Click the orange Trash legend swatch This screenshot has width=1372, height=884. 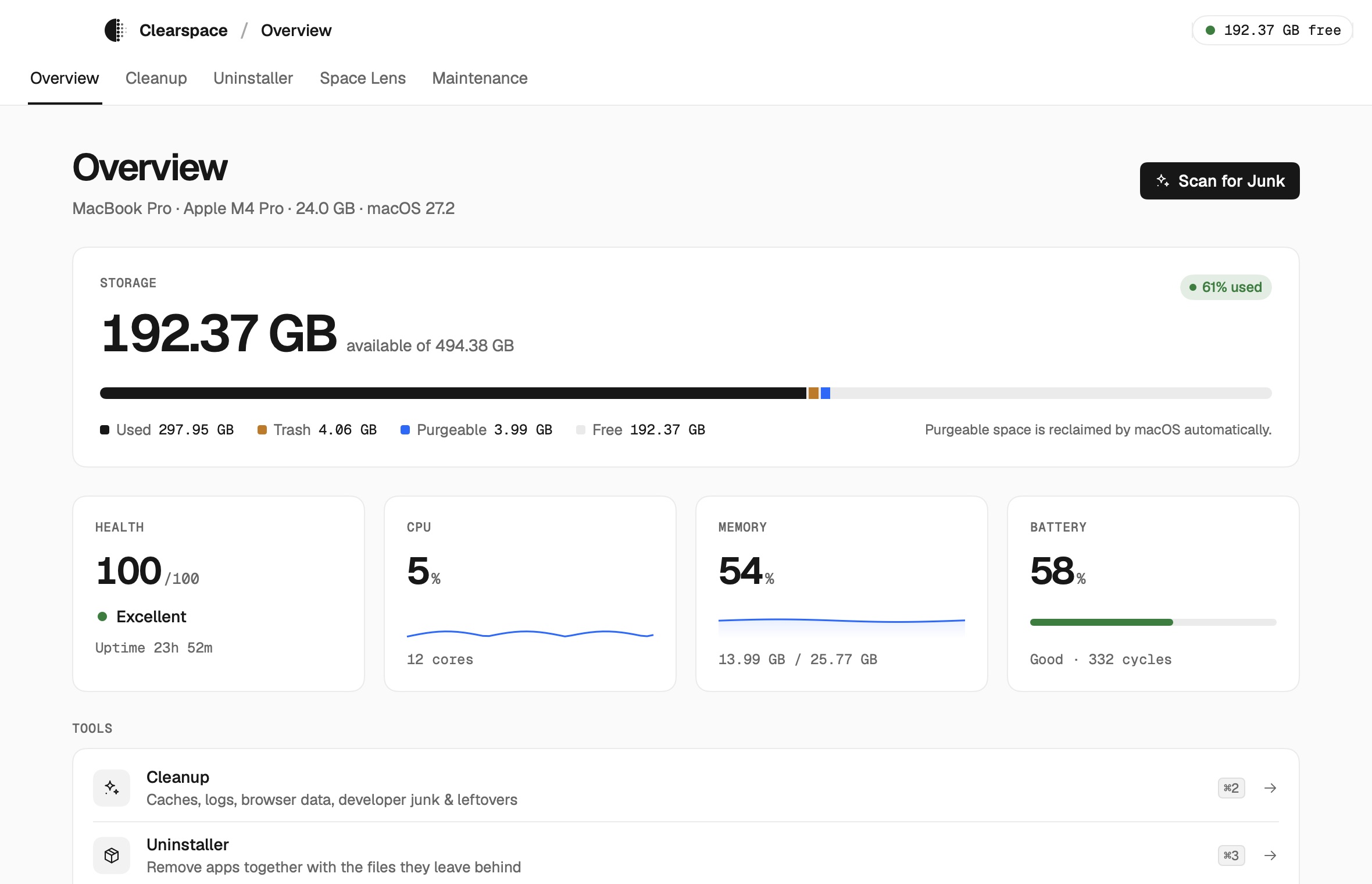262,430
